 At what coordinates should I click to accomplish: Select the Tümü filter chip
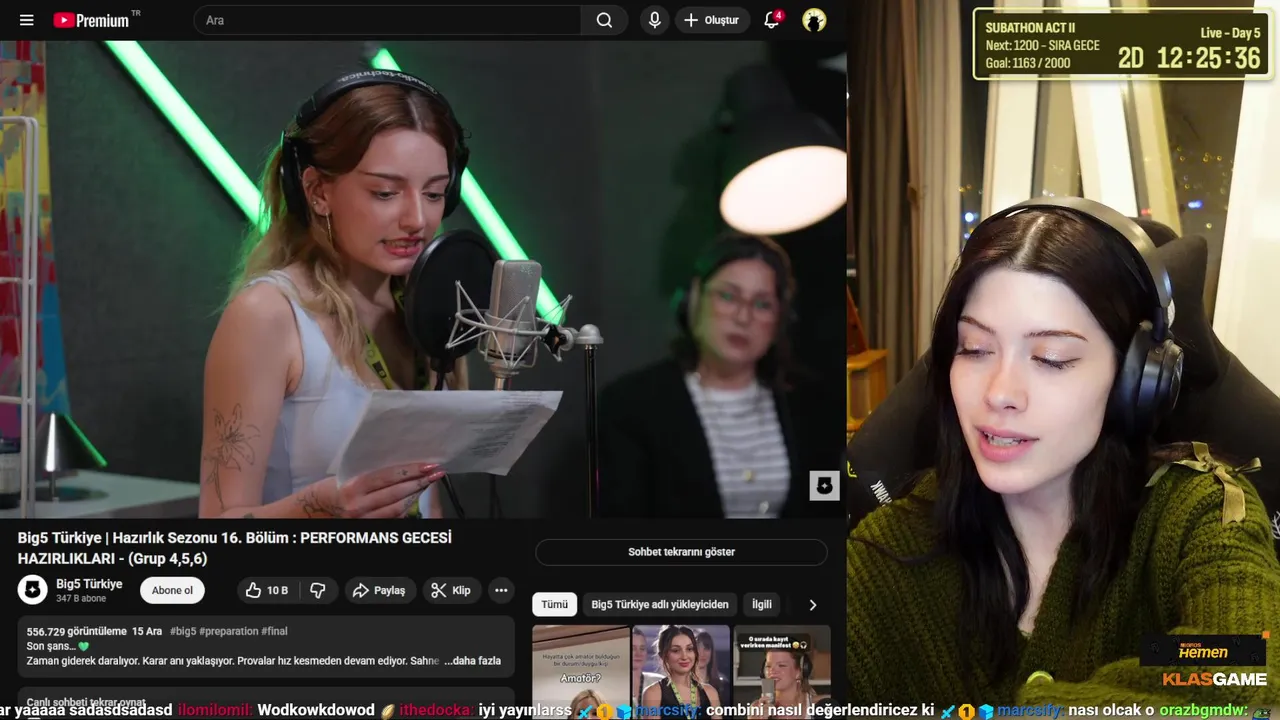[x=554, y=604]
